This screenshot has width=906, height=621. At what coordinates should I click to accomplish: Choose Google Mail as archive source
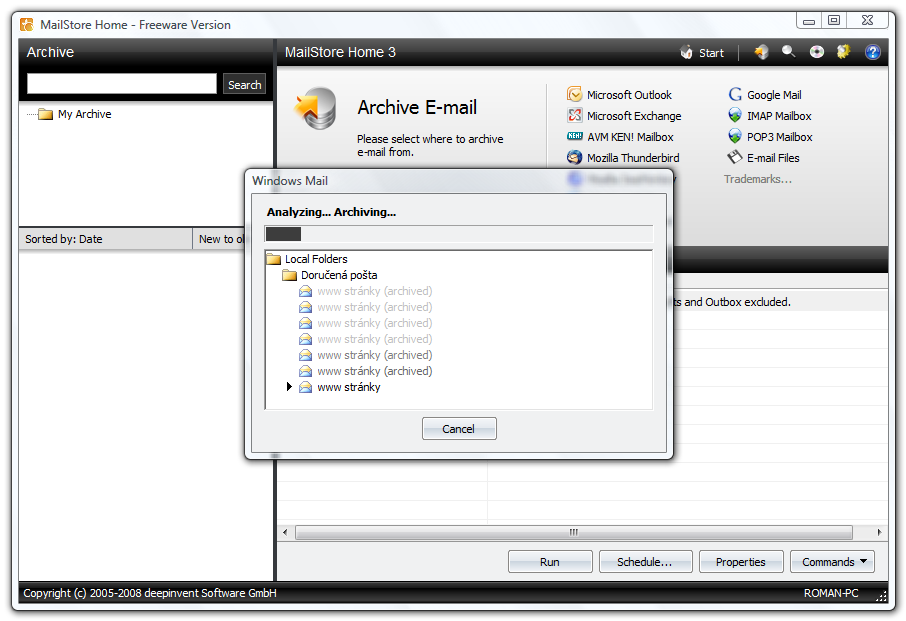(774, 95)
